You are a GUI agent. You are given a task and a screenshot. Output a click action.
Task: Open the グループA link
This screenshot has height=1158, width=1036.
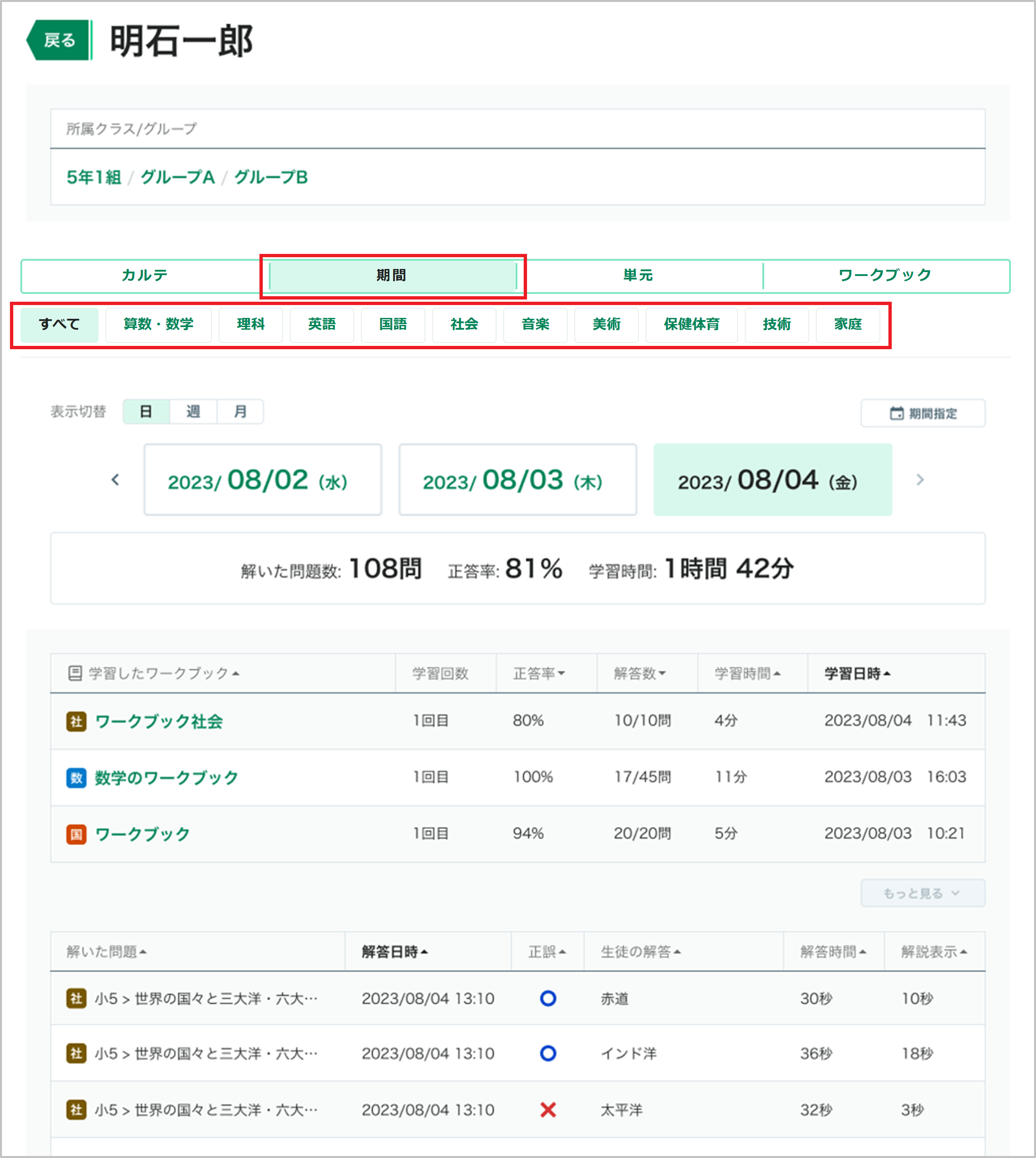click(178, 177)
